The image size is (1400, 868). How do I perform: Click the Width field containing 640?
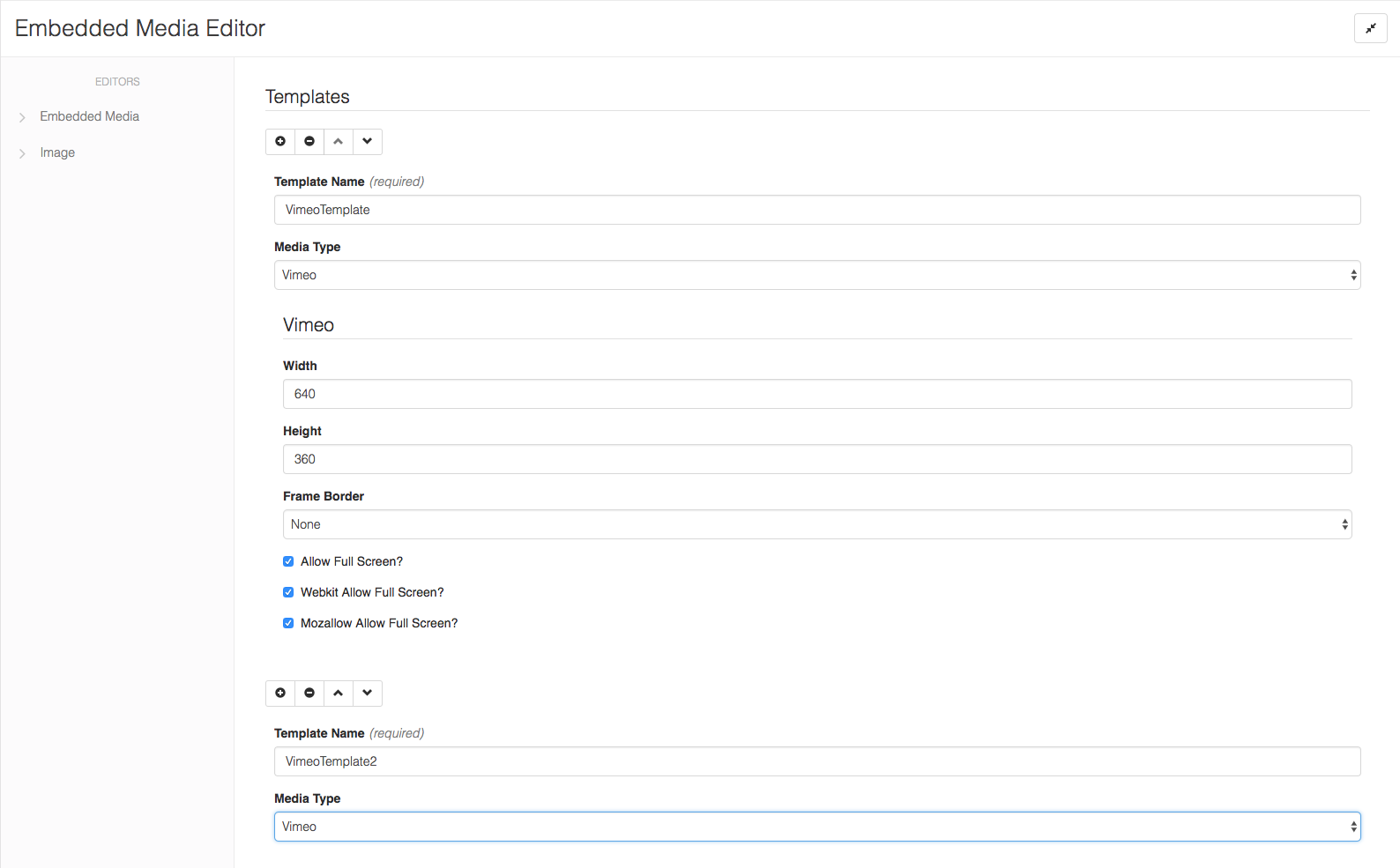816,394
